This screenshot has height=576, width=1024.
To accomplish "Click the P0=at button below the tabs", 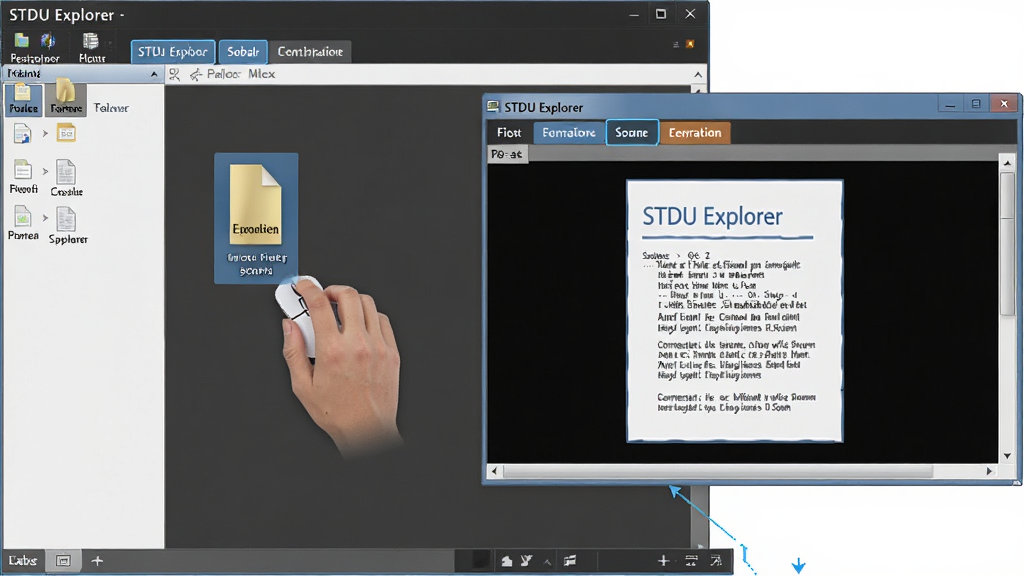I will point(507,154).
